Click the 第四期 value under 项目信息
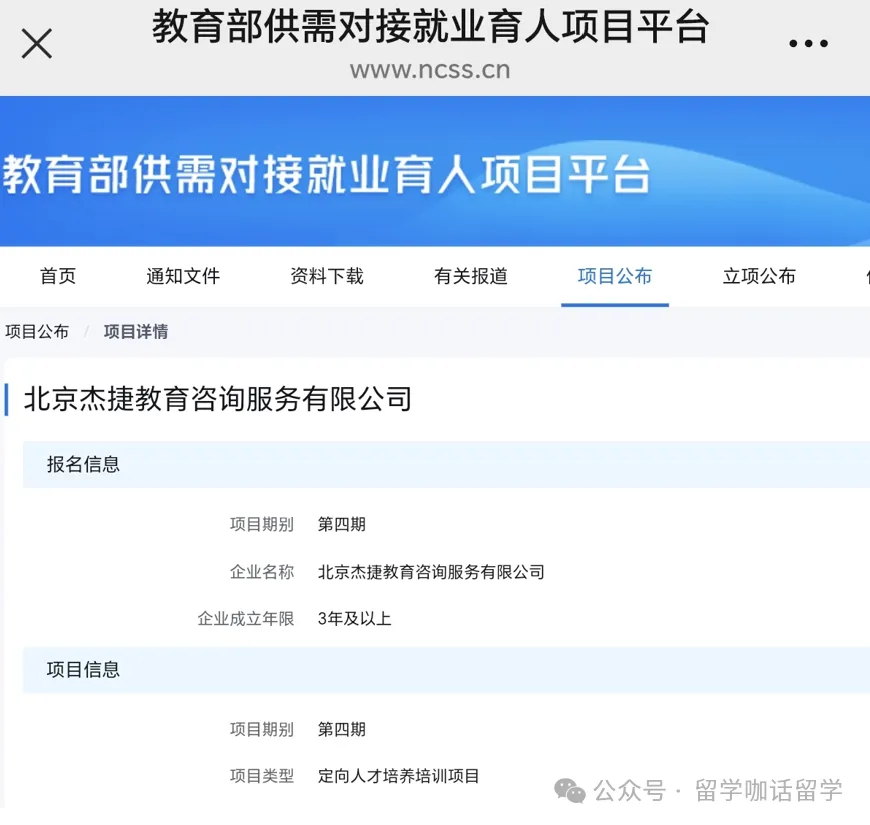This screenshot has width=870, height=825. click(x=342, y=729)
